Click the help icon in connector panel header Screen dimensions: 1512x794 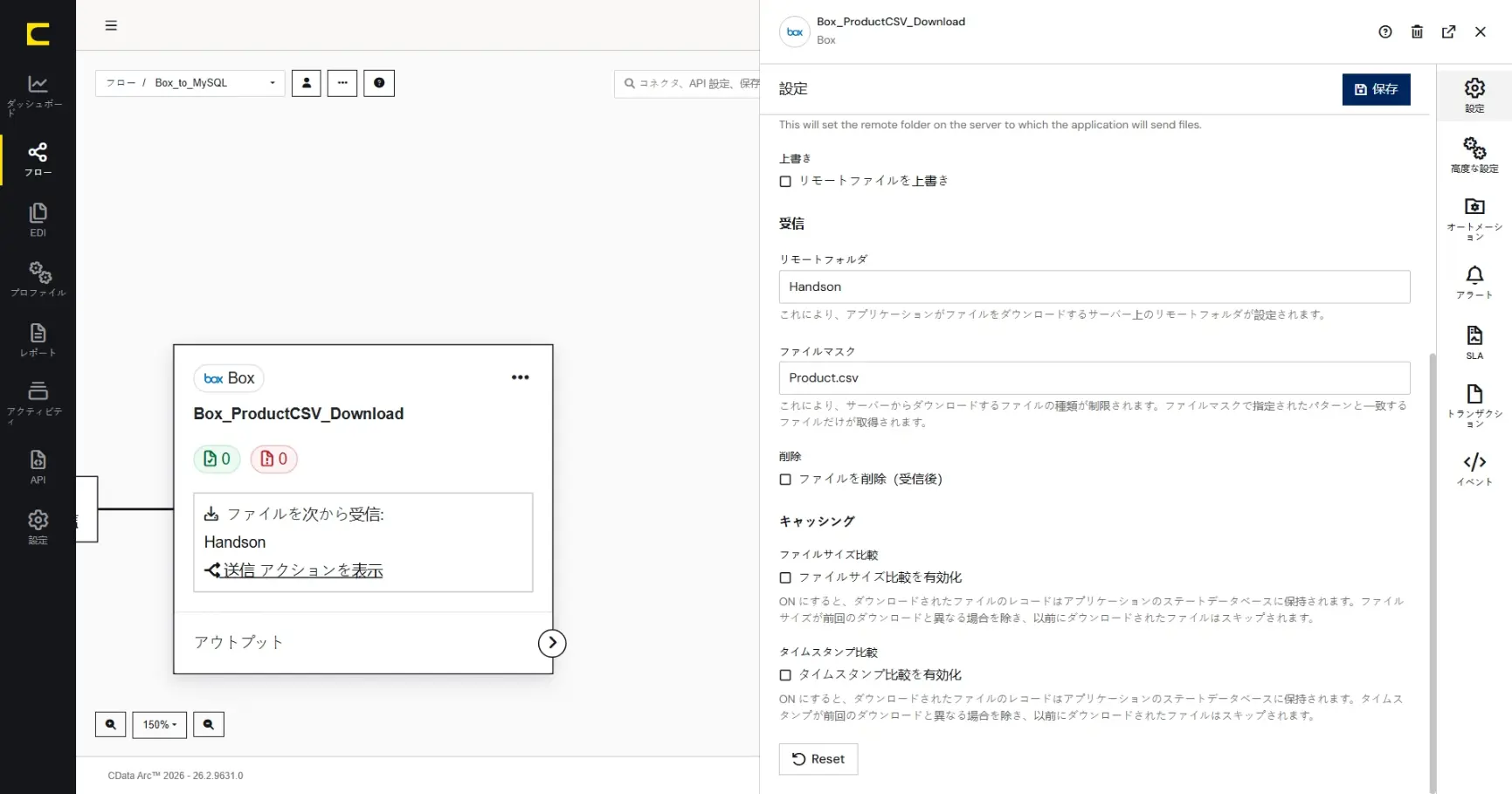click(x=1385, y=32)
